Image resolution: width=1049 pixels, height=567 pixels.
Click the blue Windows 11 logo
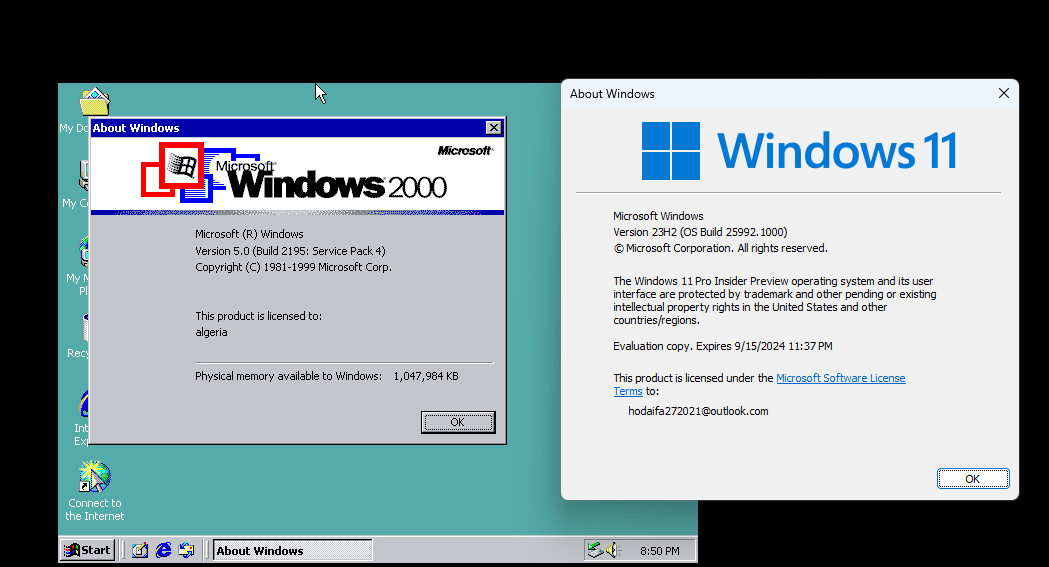coord(670,151)
